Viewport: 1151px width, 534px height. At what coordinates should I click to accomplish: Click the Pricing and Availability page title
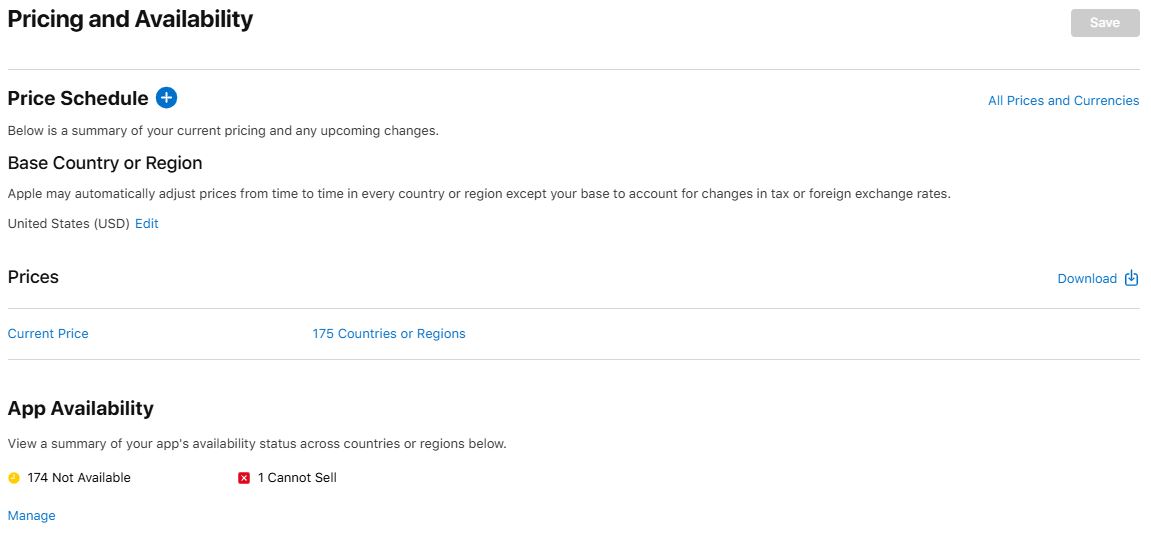[130, 20]
